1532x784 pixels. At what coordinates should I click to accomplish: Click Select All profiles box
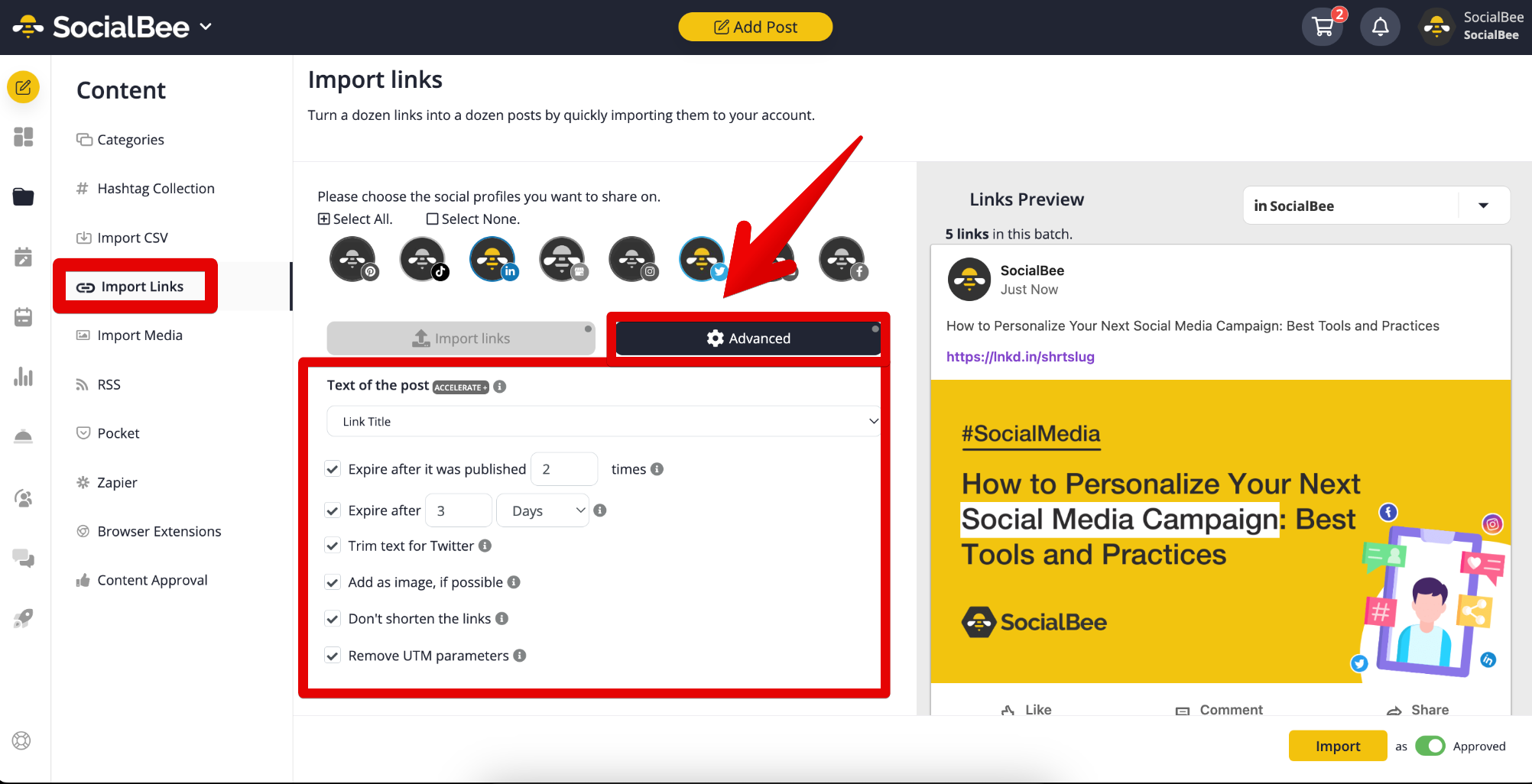(324, 219)
